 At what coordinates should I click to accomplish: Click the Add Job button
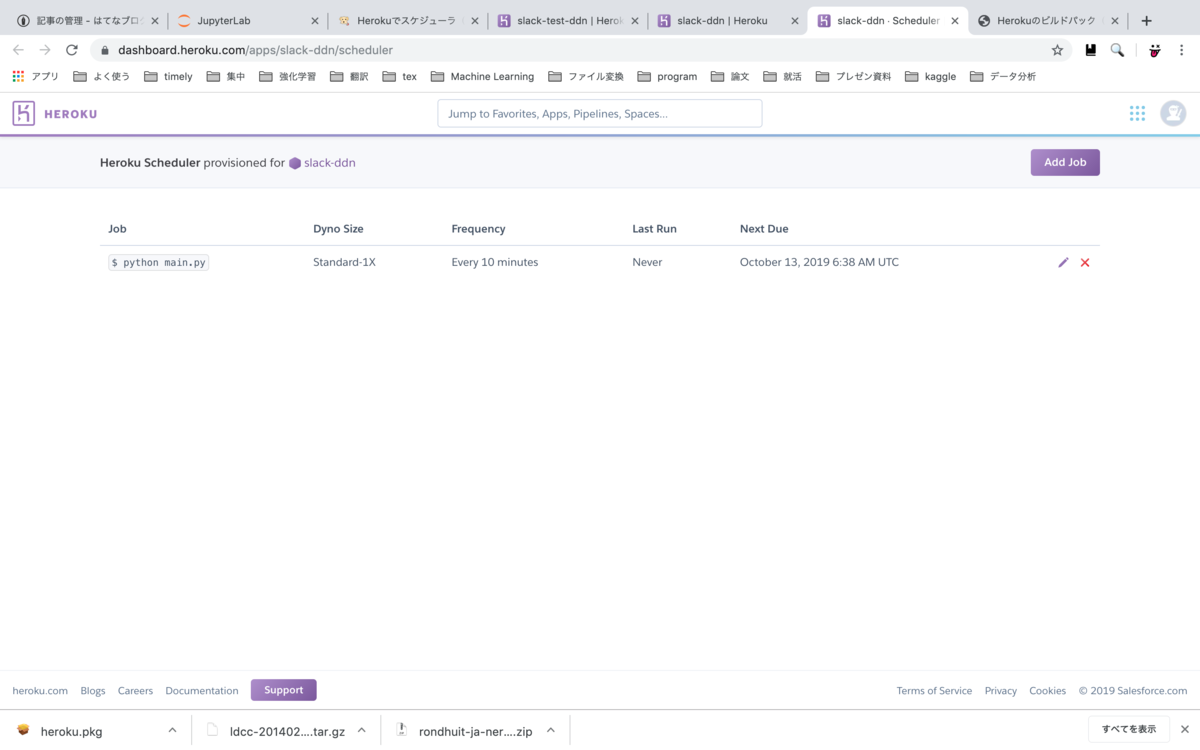point(1065,162)
